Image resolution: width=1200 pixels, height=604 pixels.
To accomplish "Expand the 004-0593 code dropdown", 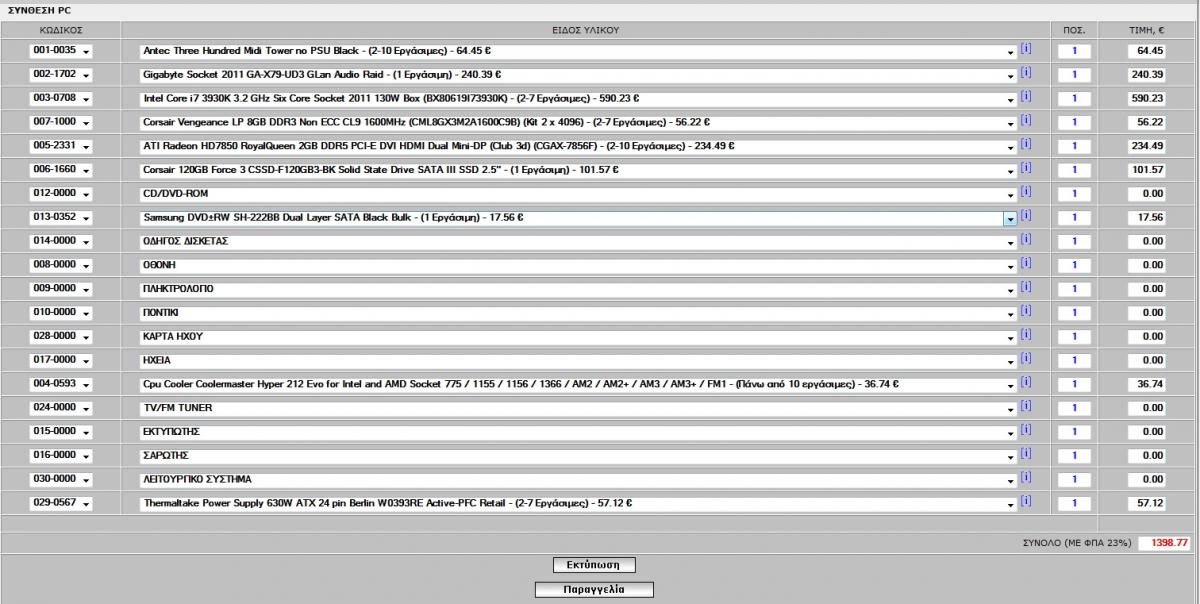I will 60,384.
